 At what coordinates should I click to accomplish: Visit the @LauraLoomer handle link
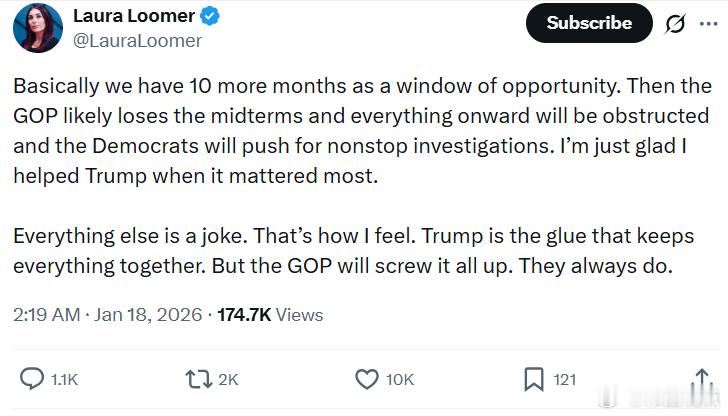137,41
